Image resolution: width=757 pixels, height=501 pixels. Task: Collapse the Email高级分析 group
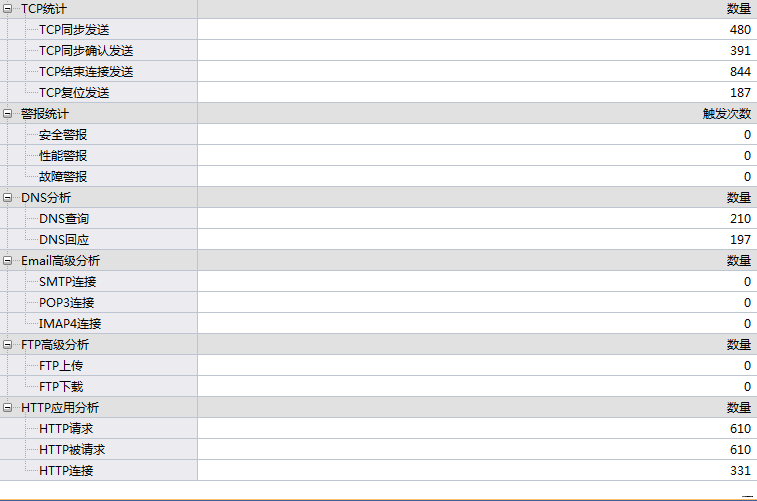tap(7, 260)
